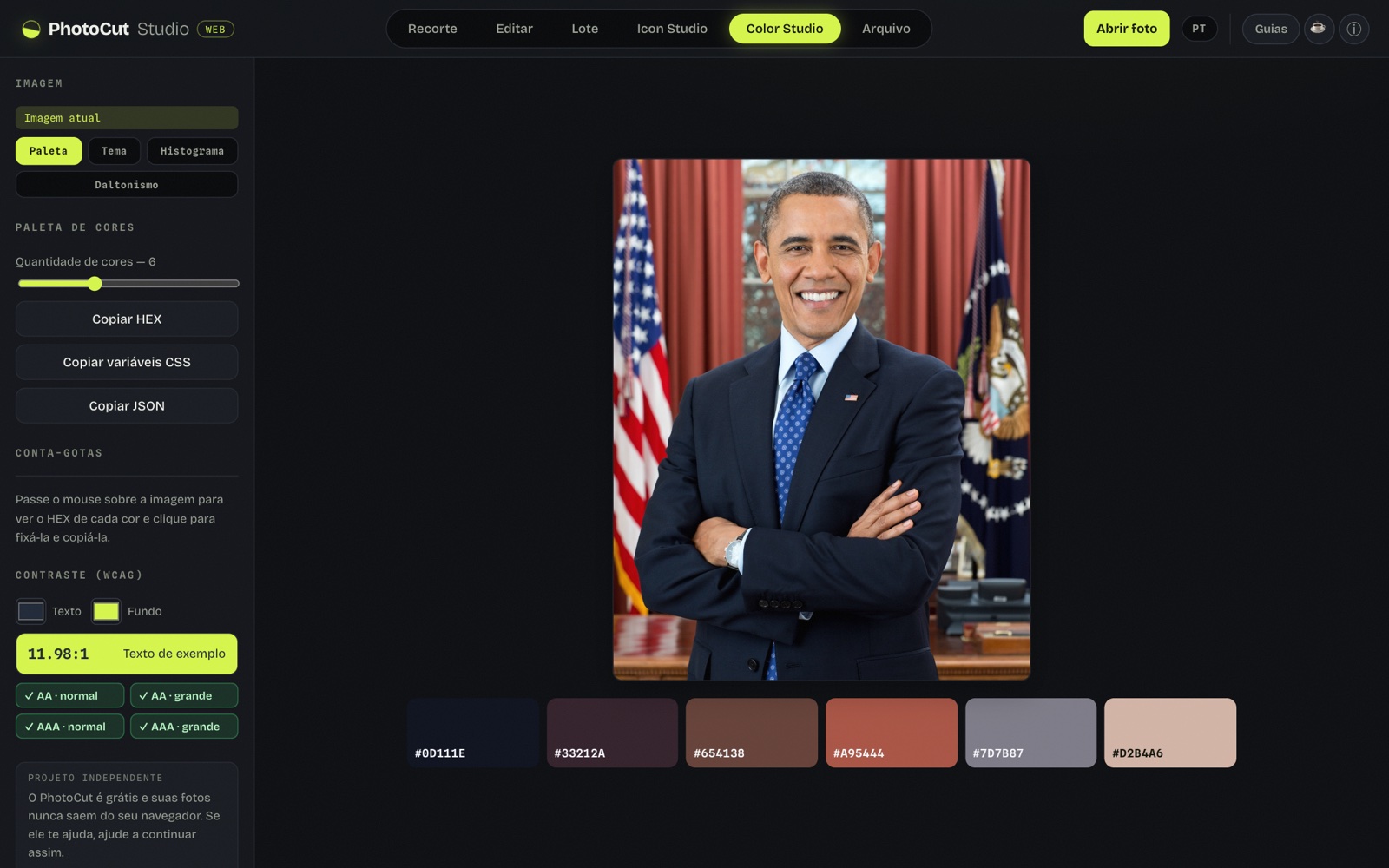Open the info icon button

tap(1353, 29)
